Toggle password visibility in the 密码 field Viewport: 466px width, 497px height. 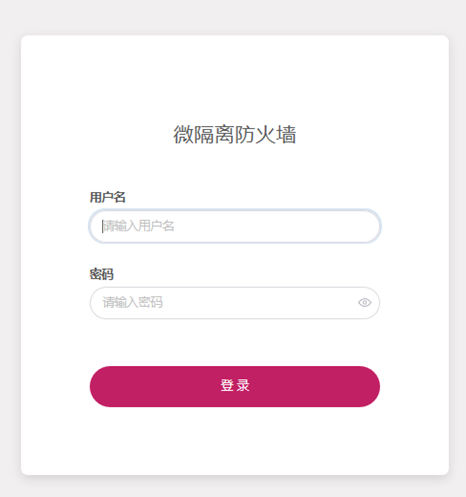[364, 303]
